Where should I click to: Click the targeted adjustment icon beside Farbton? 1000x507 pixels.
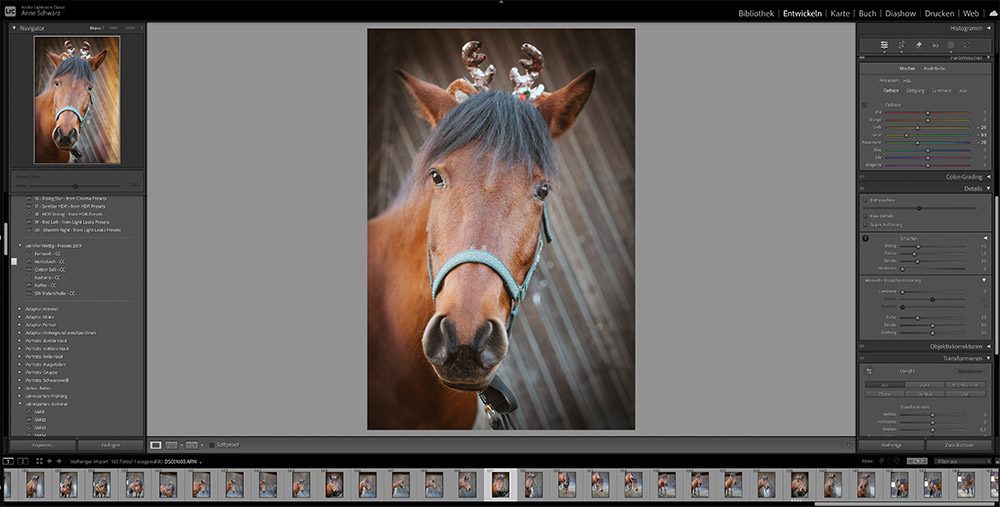pyautogui.click(x=865, y=105)
